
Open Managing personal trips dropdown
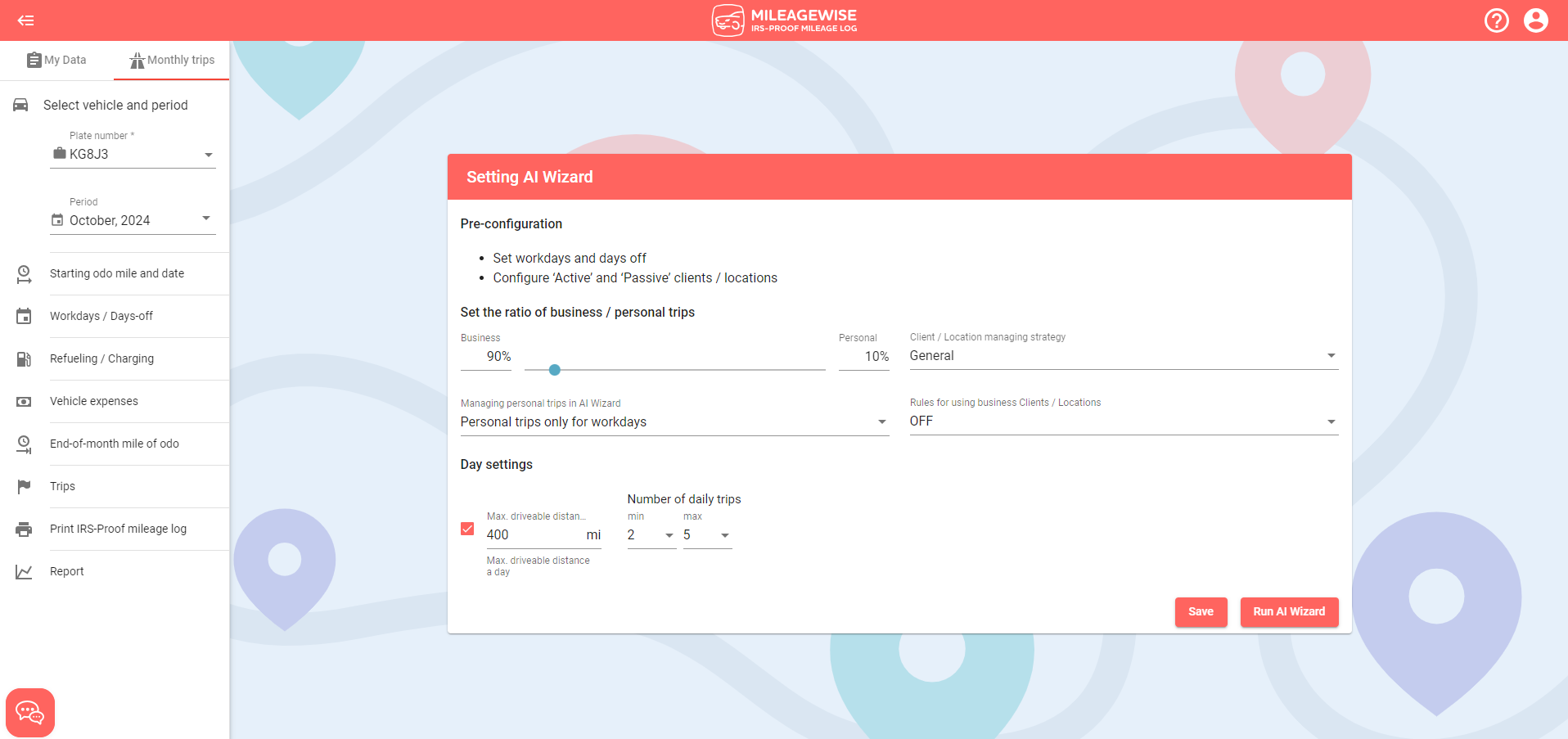point(674,421)
